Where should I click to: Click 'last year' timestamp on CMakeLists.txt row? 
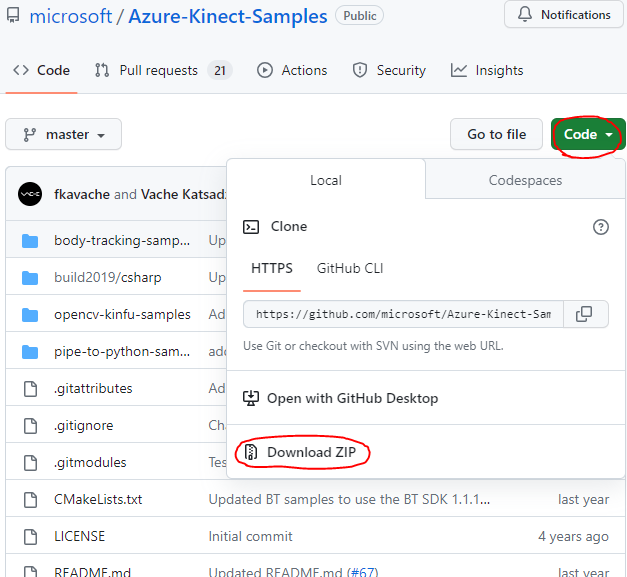point(583,499)
